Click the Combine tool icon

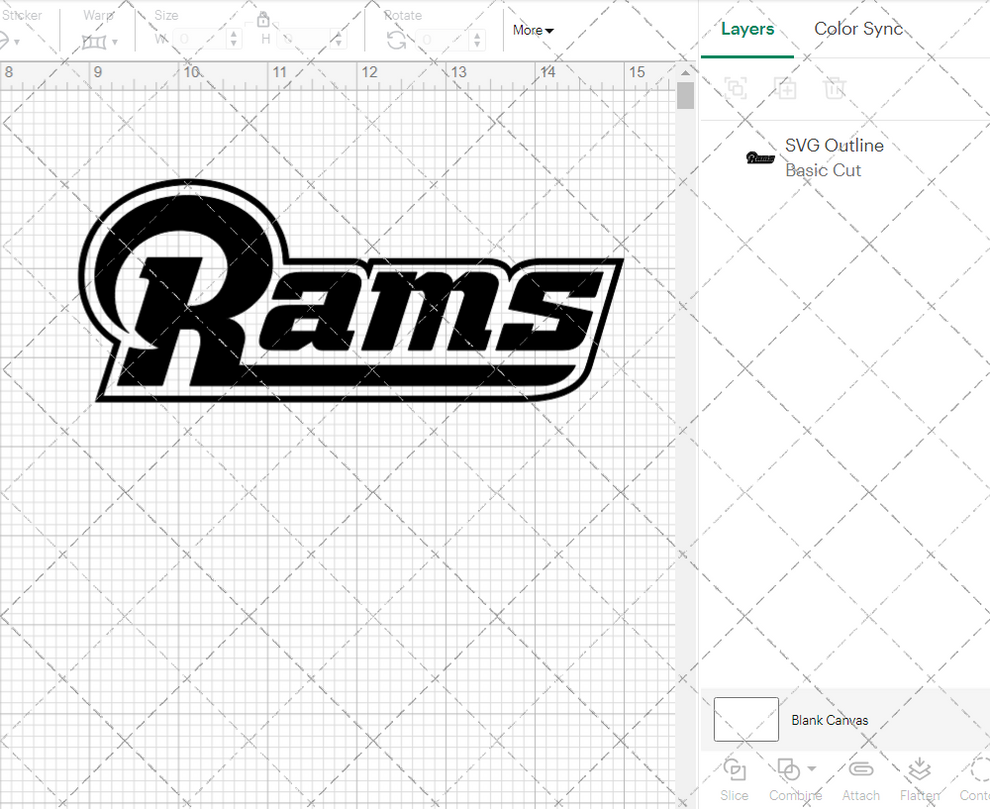[789, 768]
